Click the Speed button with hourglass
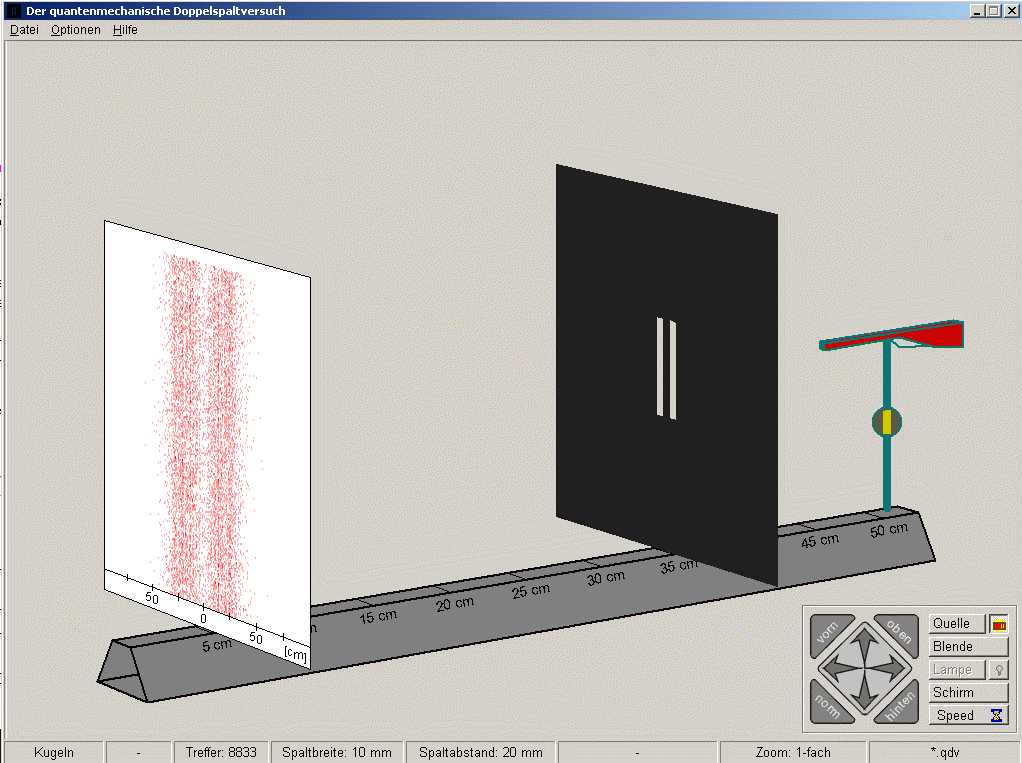This screenshot has height=763, width=1022. (x=967, y=715)
